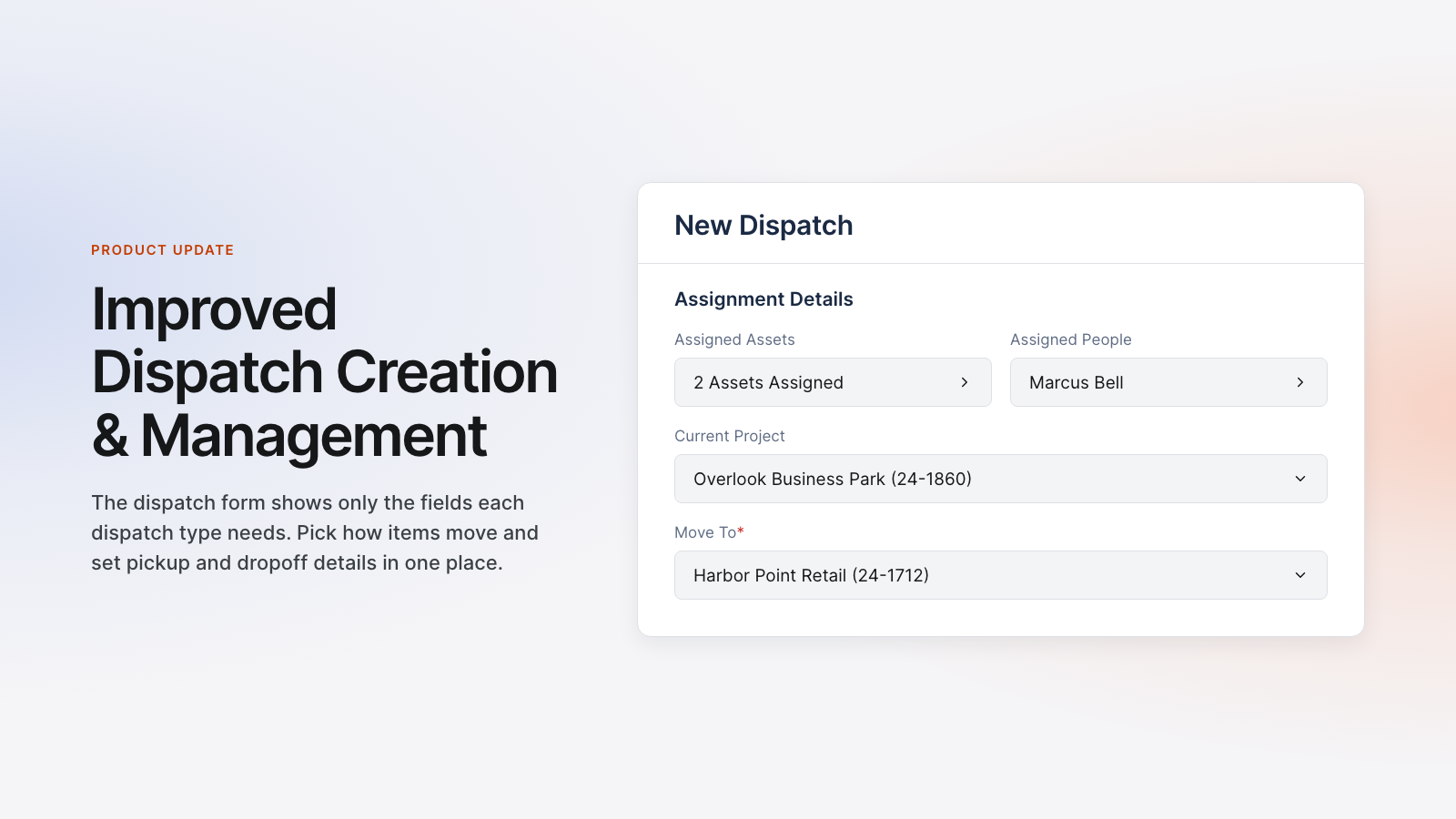Click the Improved Dispatch Creation & Management headline
Viewport: 1456px width, 819px height.
[x=325, y=372]
